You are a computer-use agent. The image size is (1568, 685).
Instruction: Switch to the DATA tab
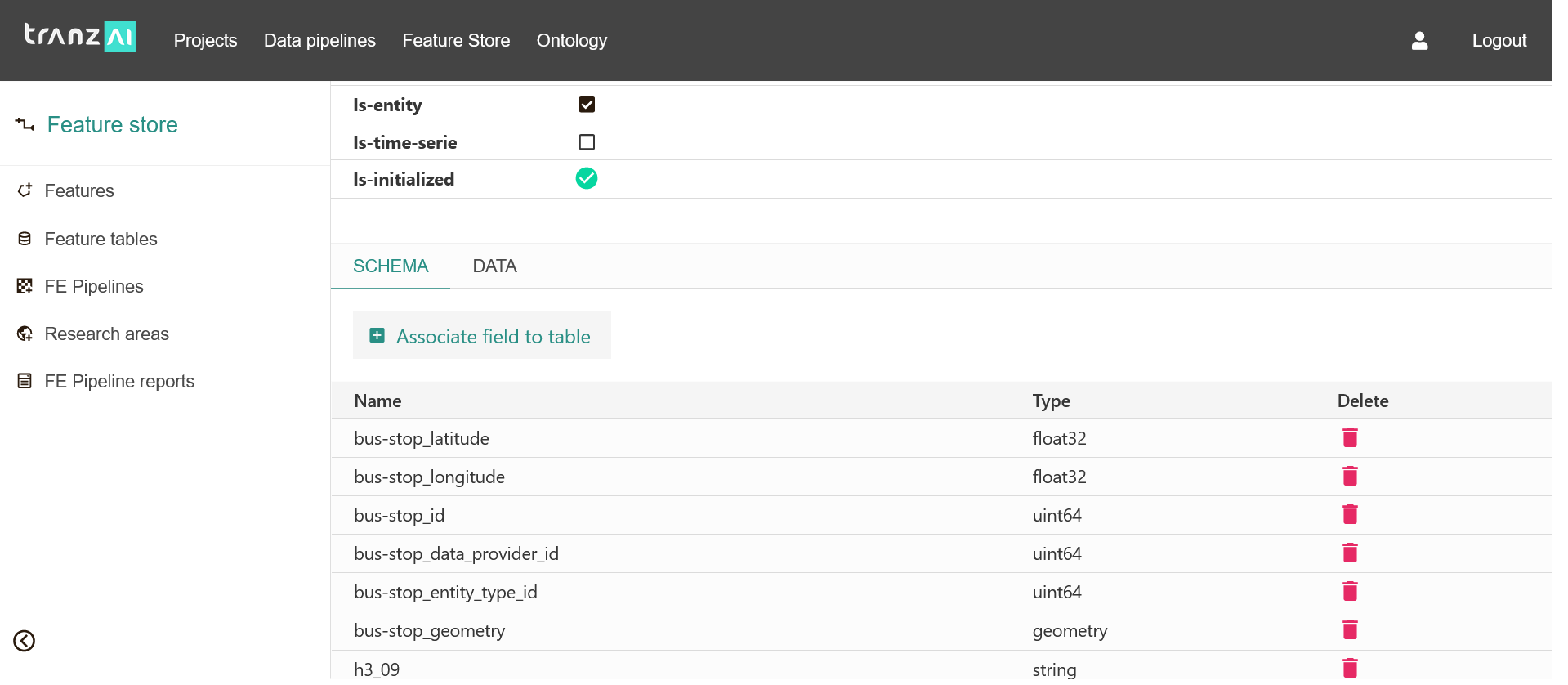494,266
